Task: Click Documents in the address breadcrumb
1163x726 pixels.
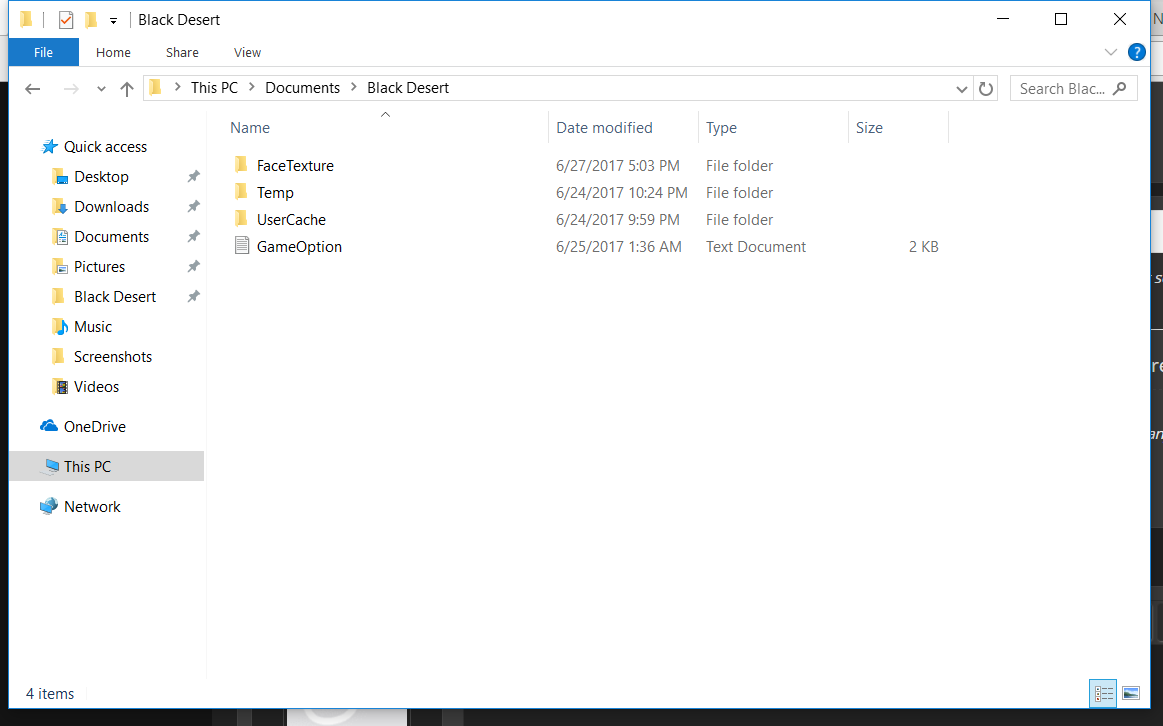Action: click(302, 88)
